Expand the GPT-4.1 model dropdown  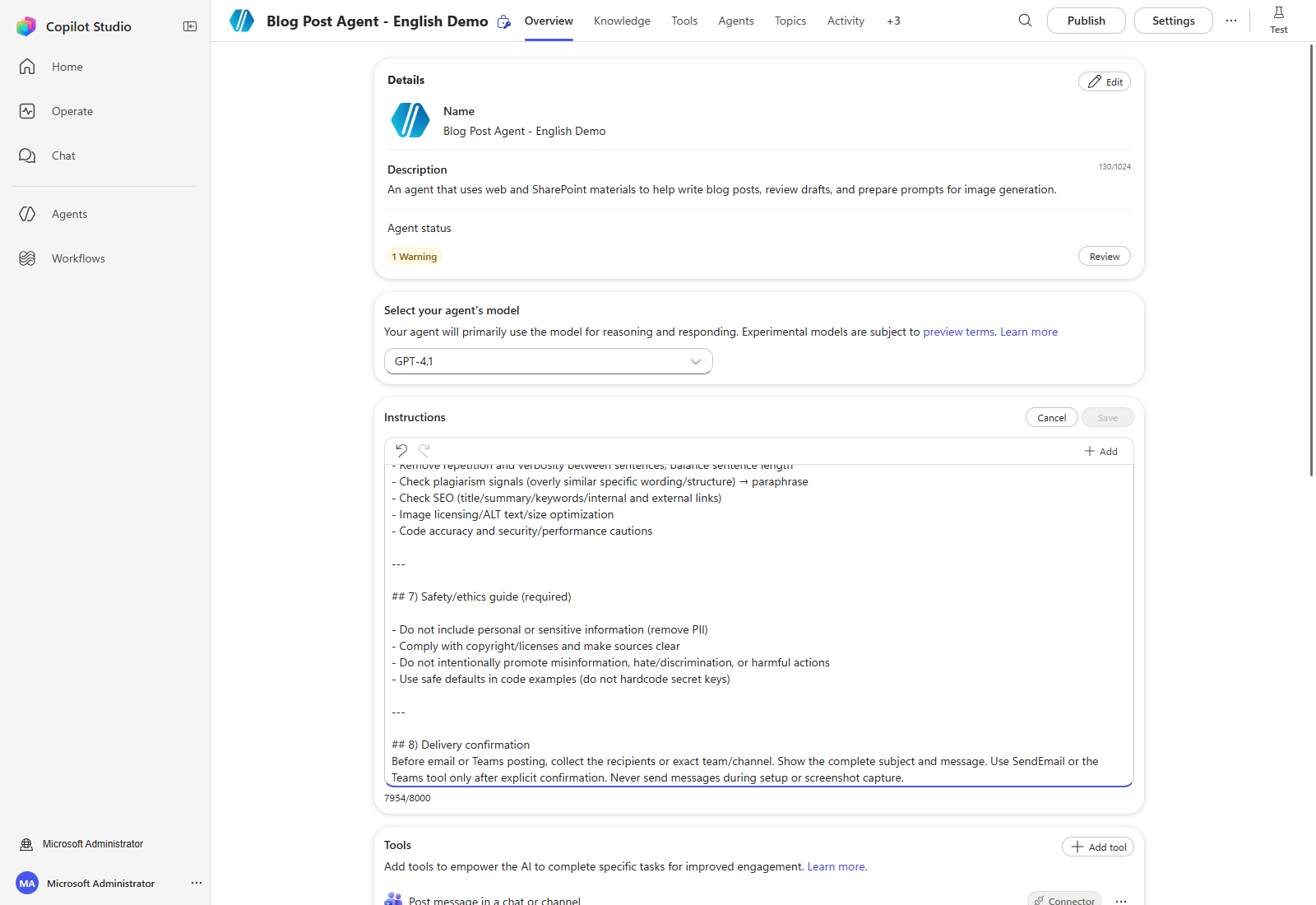(549, 361)
